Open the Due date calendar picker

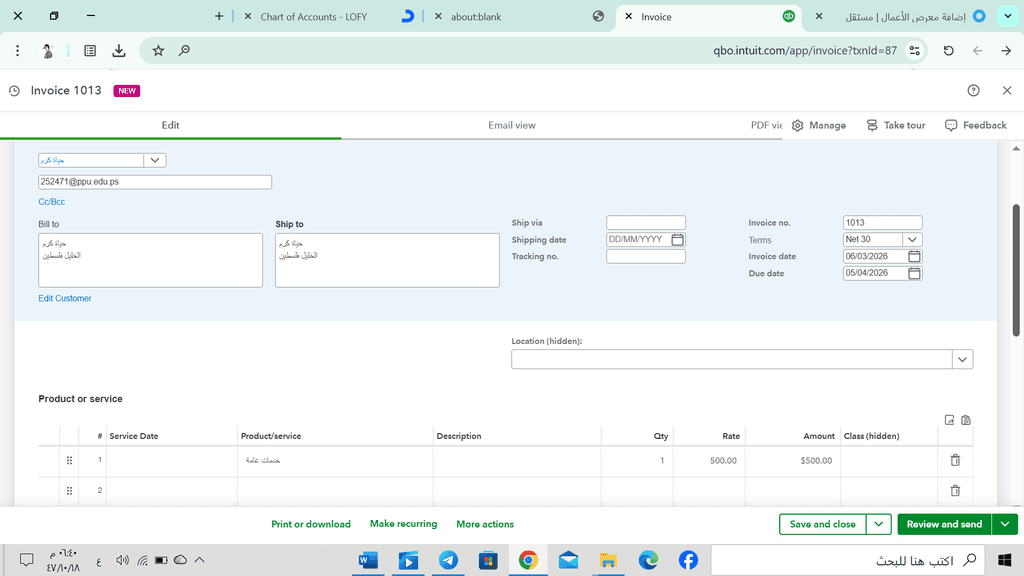(914, 273)
